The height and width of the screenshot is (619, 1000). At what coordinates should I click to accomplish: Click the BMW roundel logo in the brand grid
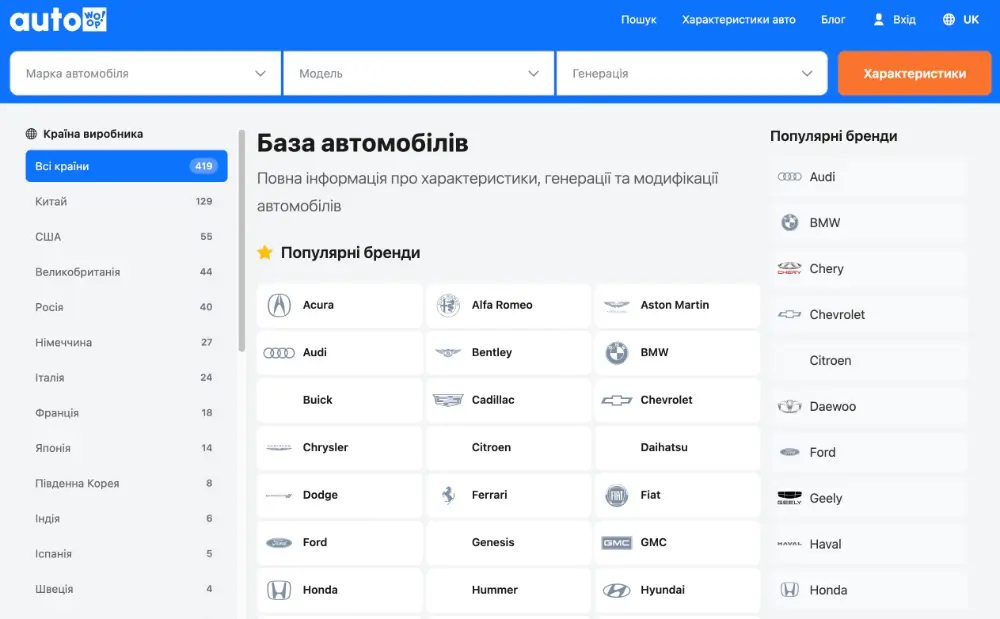point(617,353)
